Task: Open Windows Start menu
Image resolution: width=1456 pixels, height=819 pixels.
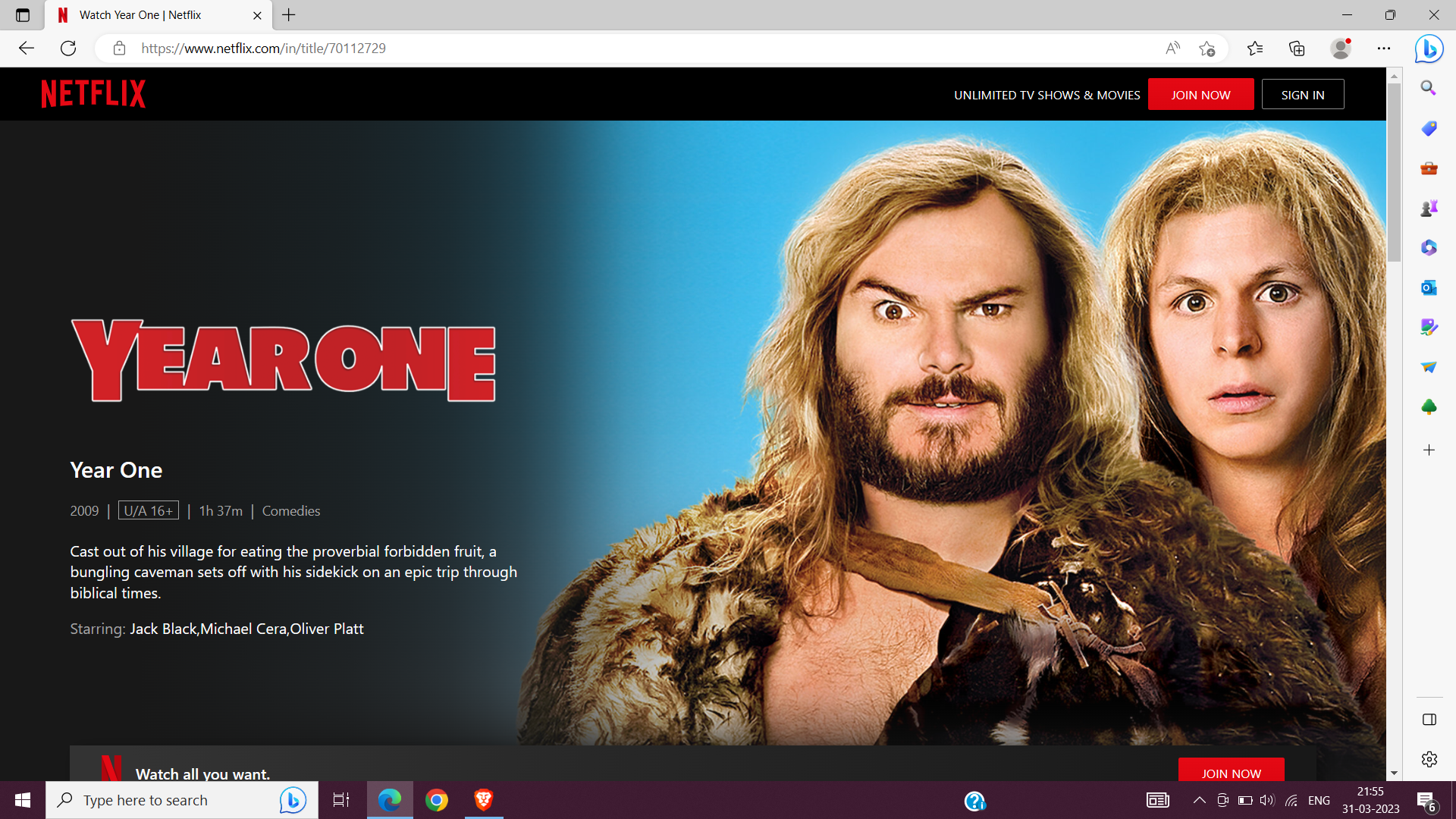Action: pyautogui.click(x=23, y=800)
